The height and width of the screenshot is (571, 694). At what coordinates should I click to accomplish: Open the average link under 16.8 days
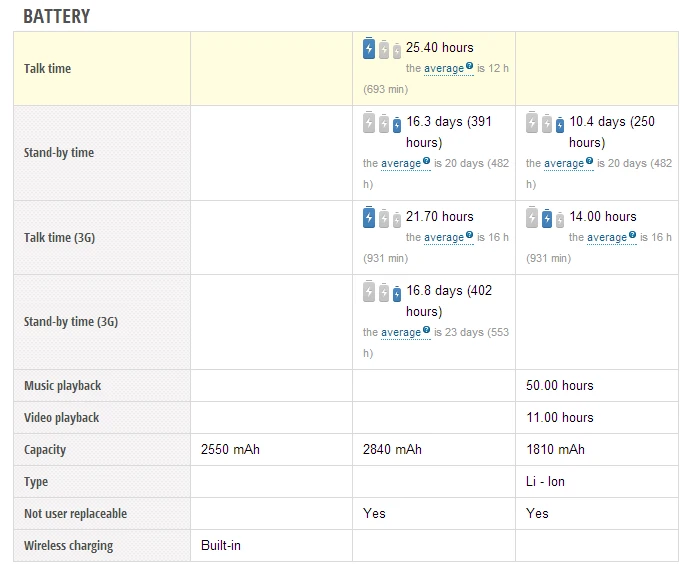pyautogui.click(x=400, y=332)
